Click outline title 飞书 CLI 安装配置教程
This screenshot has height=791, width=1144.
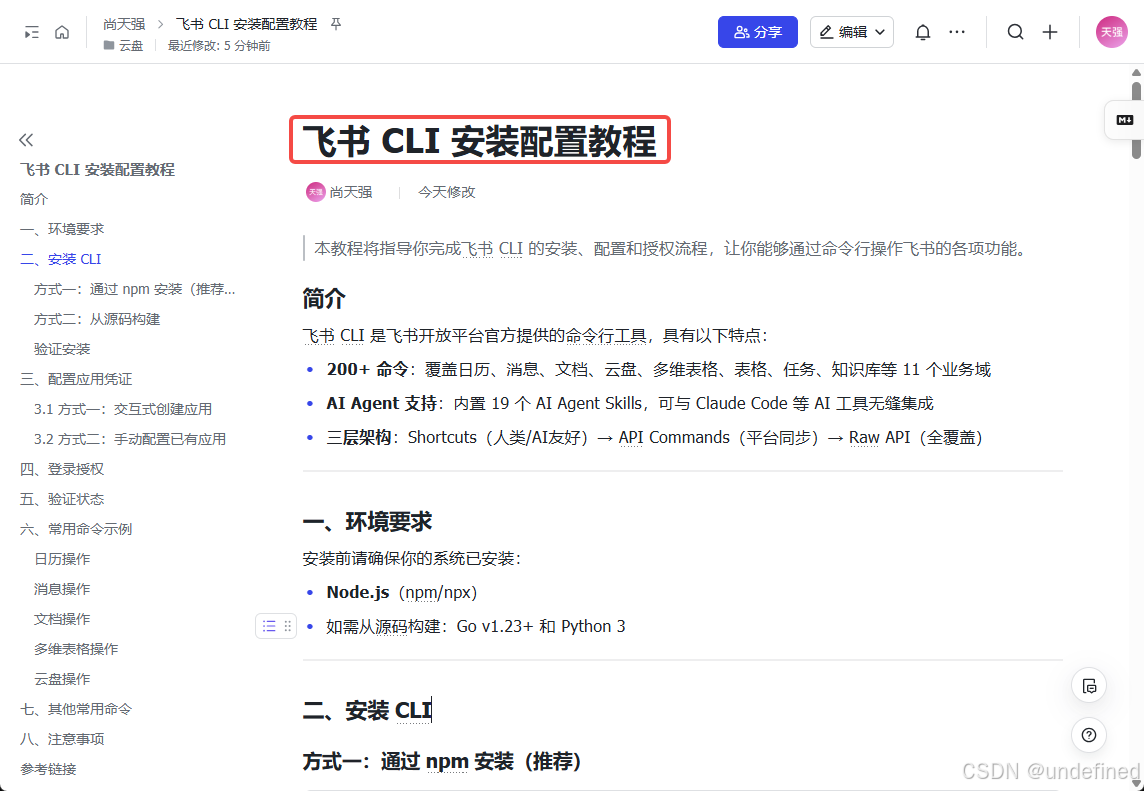click(x=97, y=169)
